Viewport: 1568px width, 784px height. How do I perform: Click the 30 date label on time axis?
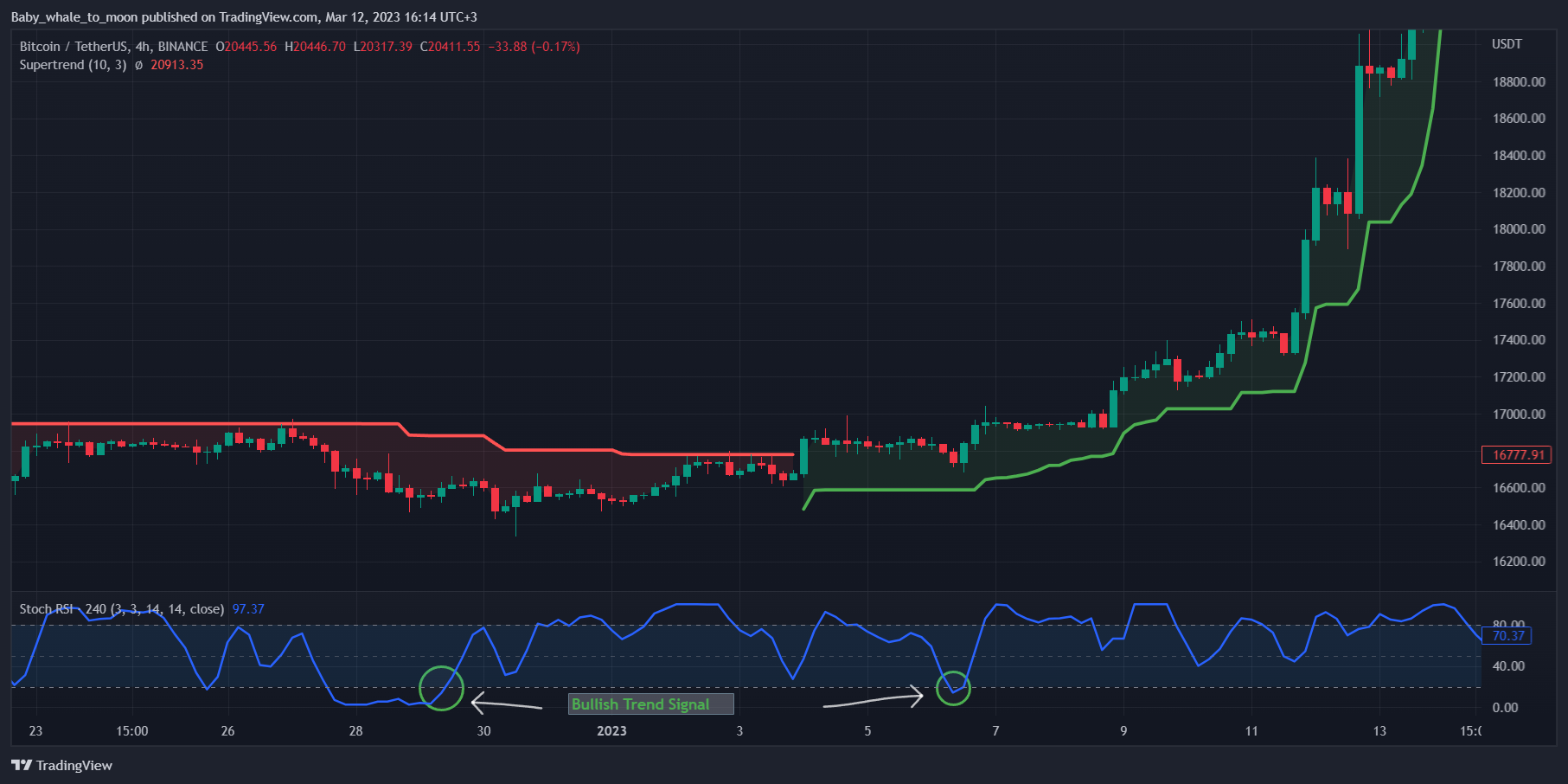(483, 731)
